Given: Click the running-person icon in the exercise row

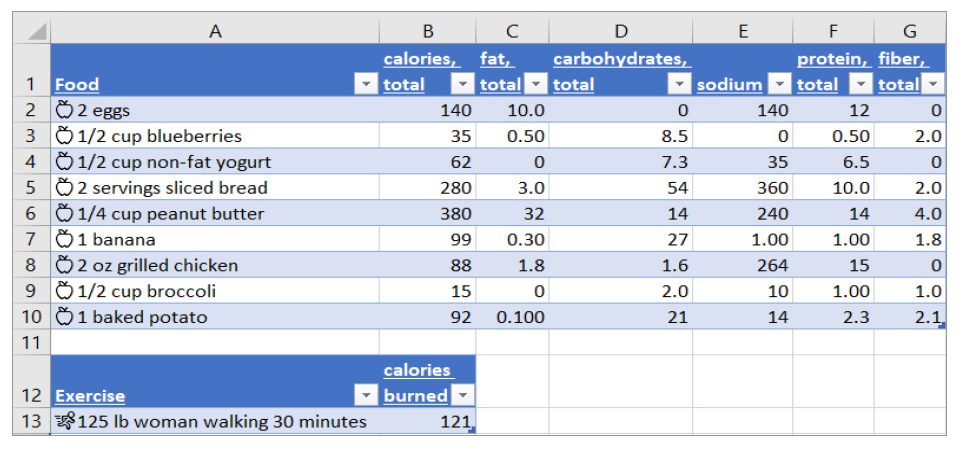Looking at the screenshot, I should pyautogui.click(x=65, y=421).
